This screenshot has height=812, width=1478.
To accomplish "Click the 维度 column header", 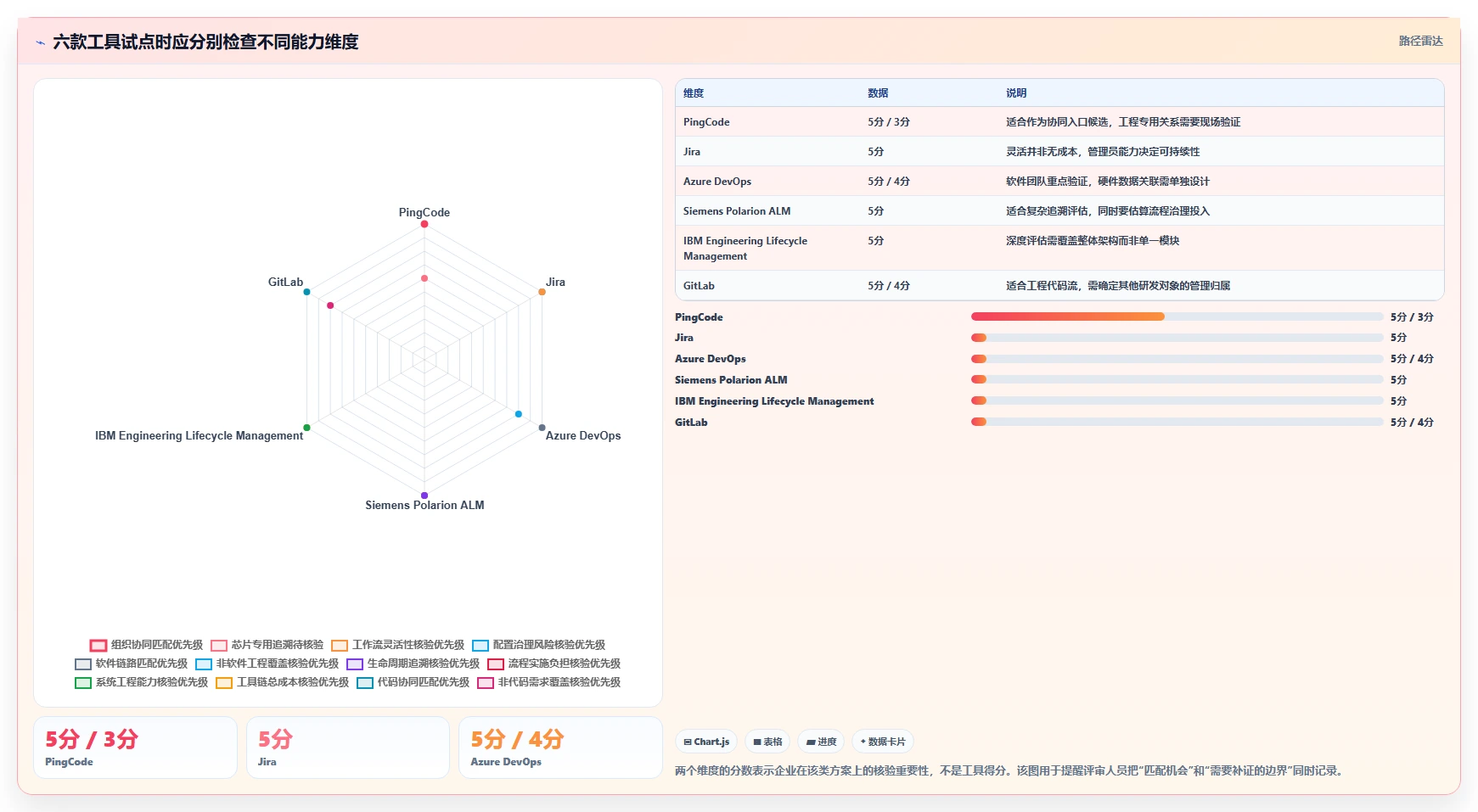I will pyautogui.click(x=694, y=93).
